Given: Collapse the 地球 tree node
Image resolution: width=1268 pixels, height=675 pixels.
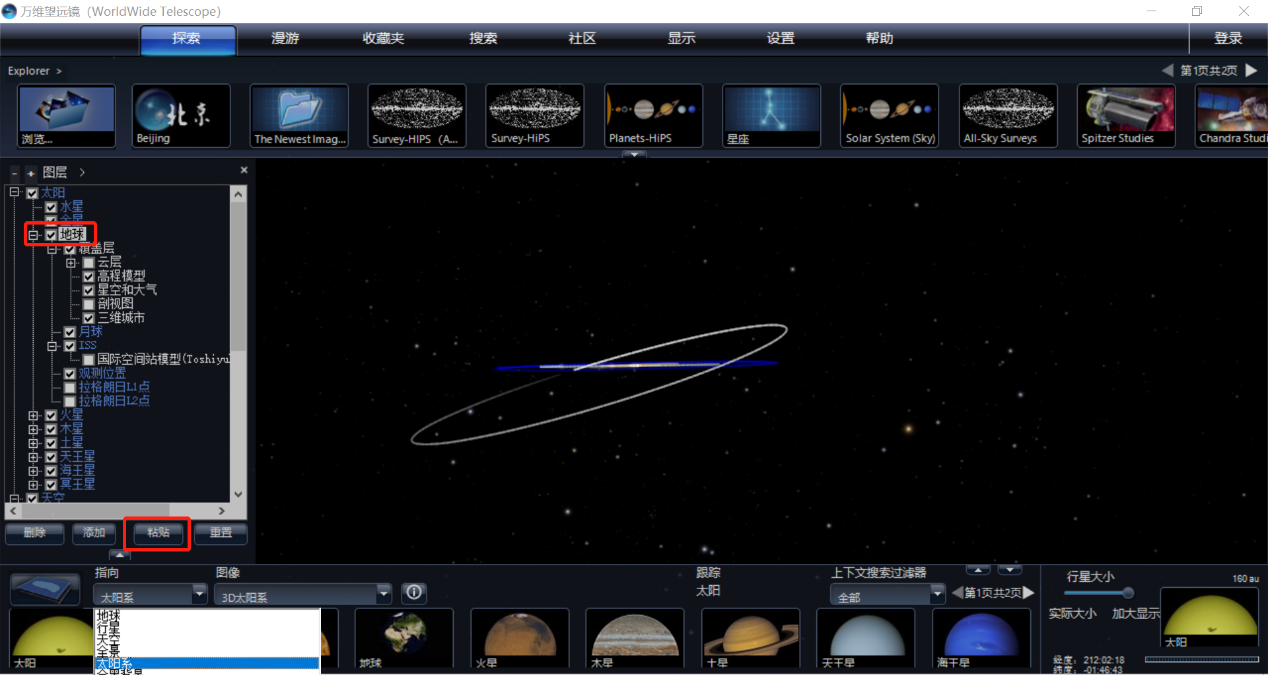Looking at the screenshot, I should [33, 235].
